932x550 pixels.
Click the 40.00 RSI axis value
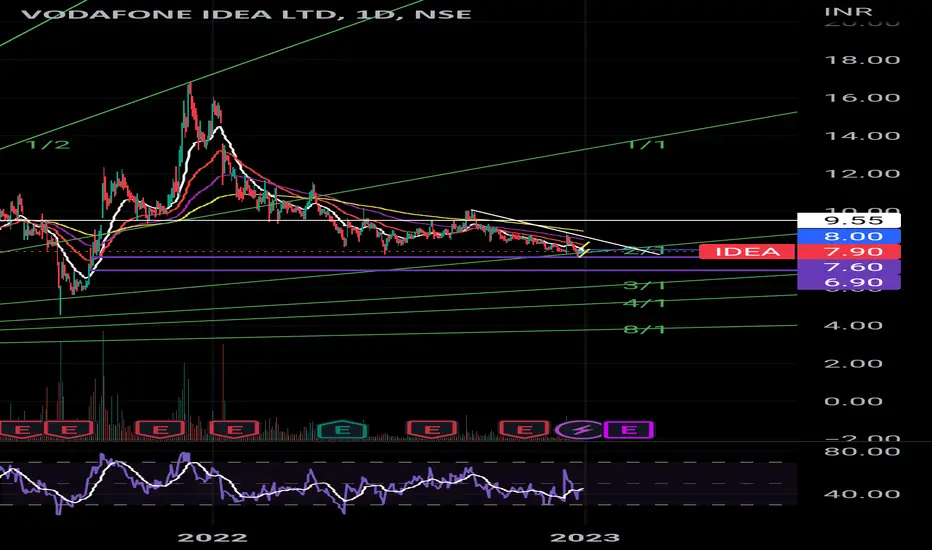862,494
